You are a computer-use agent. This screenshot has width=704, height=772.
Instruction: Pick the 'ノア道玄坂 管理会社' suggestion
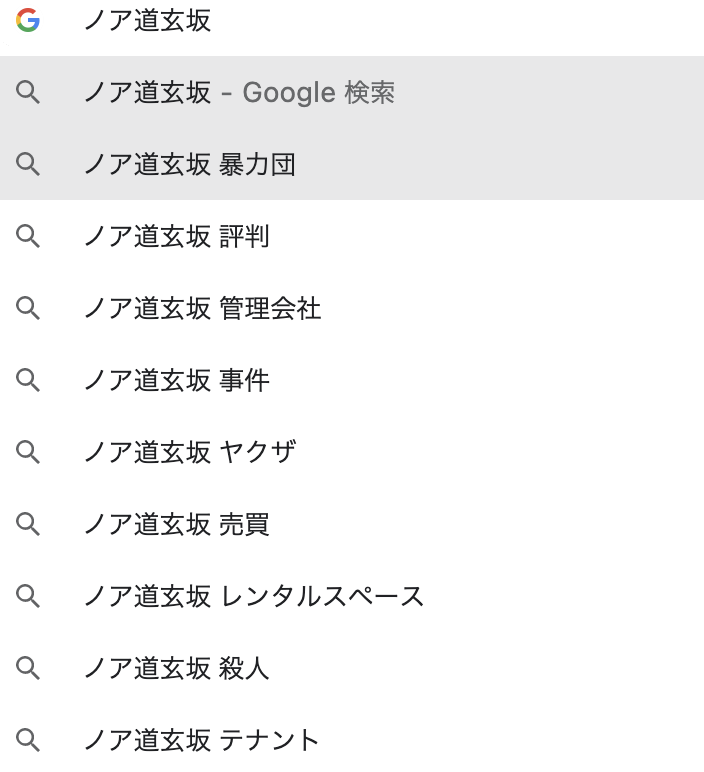[x=352, y=308]
